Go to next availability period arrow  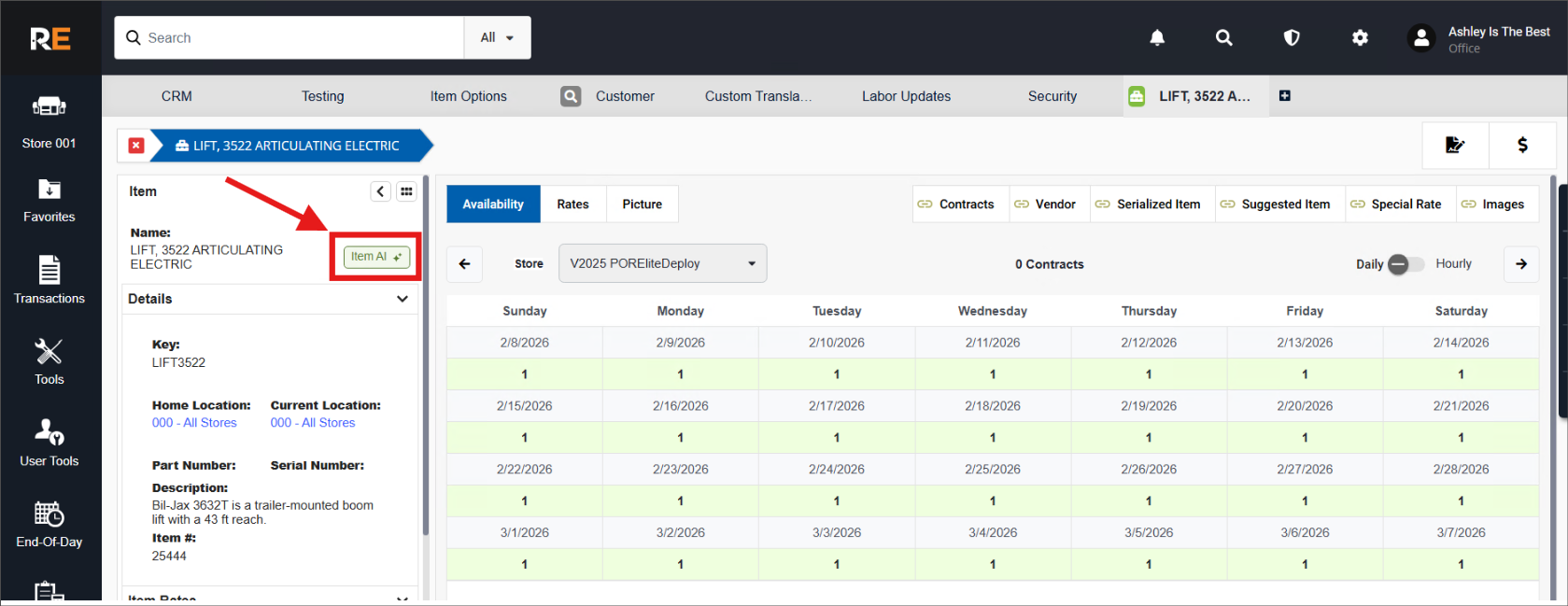coord(1521,264)
